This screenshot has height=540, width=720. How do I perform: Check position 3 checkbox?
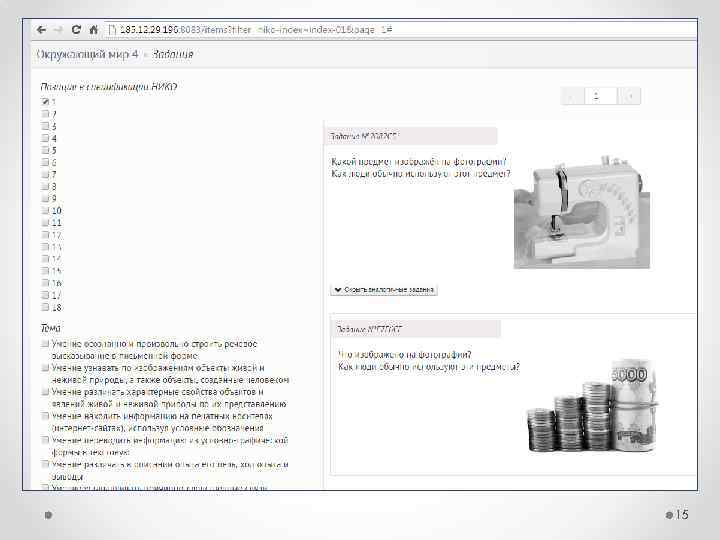(45, 125)
